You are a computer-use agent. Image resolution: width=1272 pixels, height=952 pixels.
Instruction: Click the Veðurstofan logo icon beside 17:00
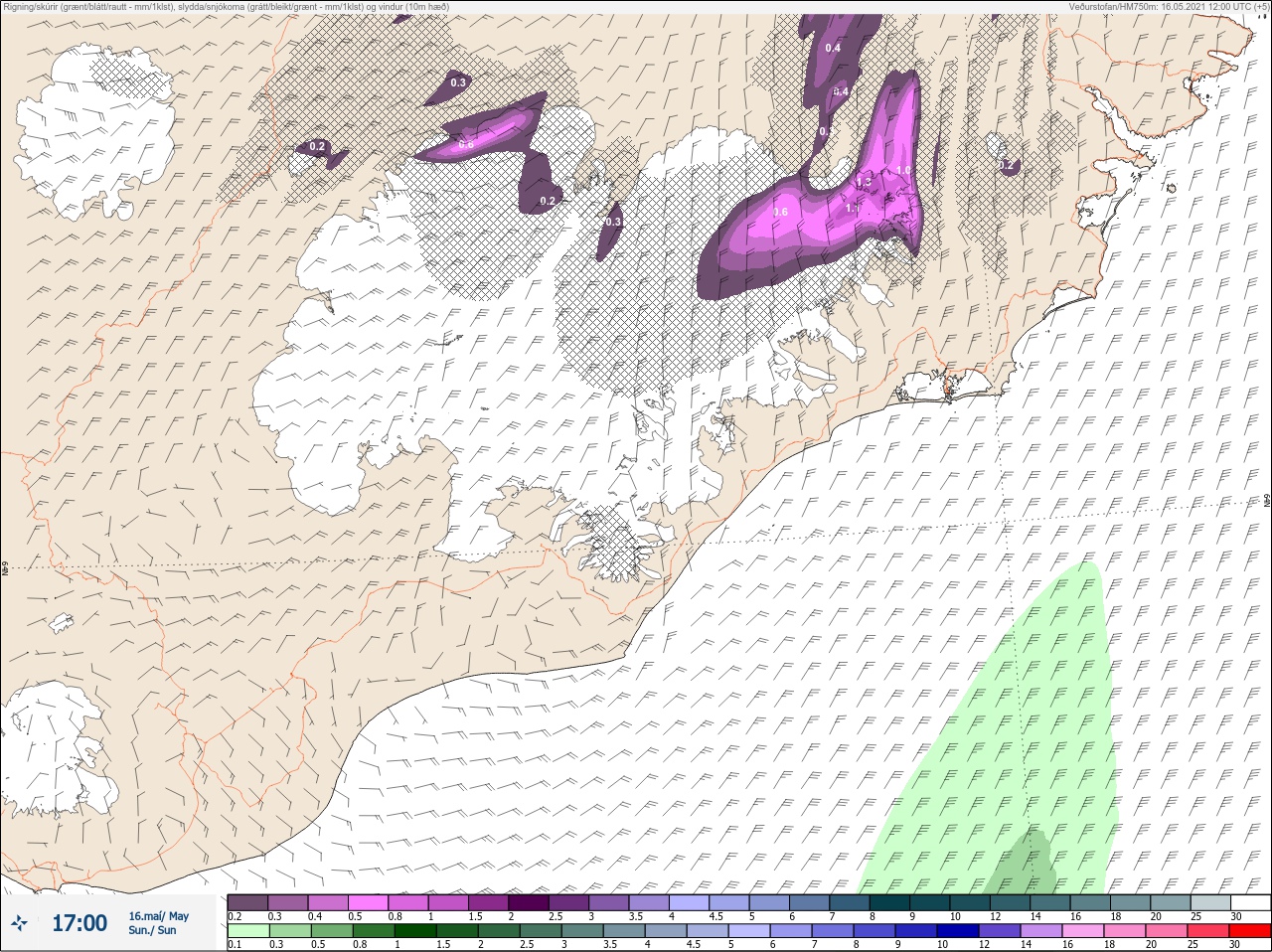tap(19, 924)
